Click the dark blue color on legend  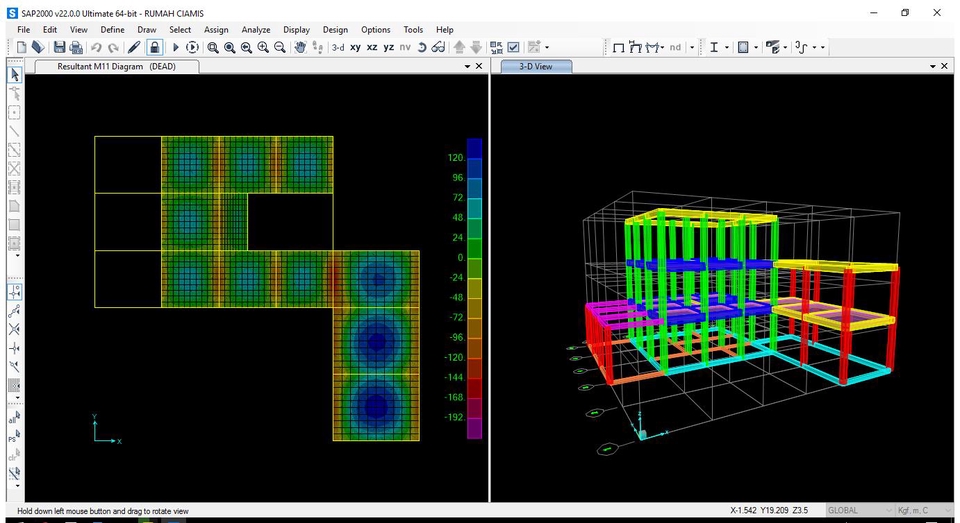point(474,147)
